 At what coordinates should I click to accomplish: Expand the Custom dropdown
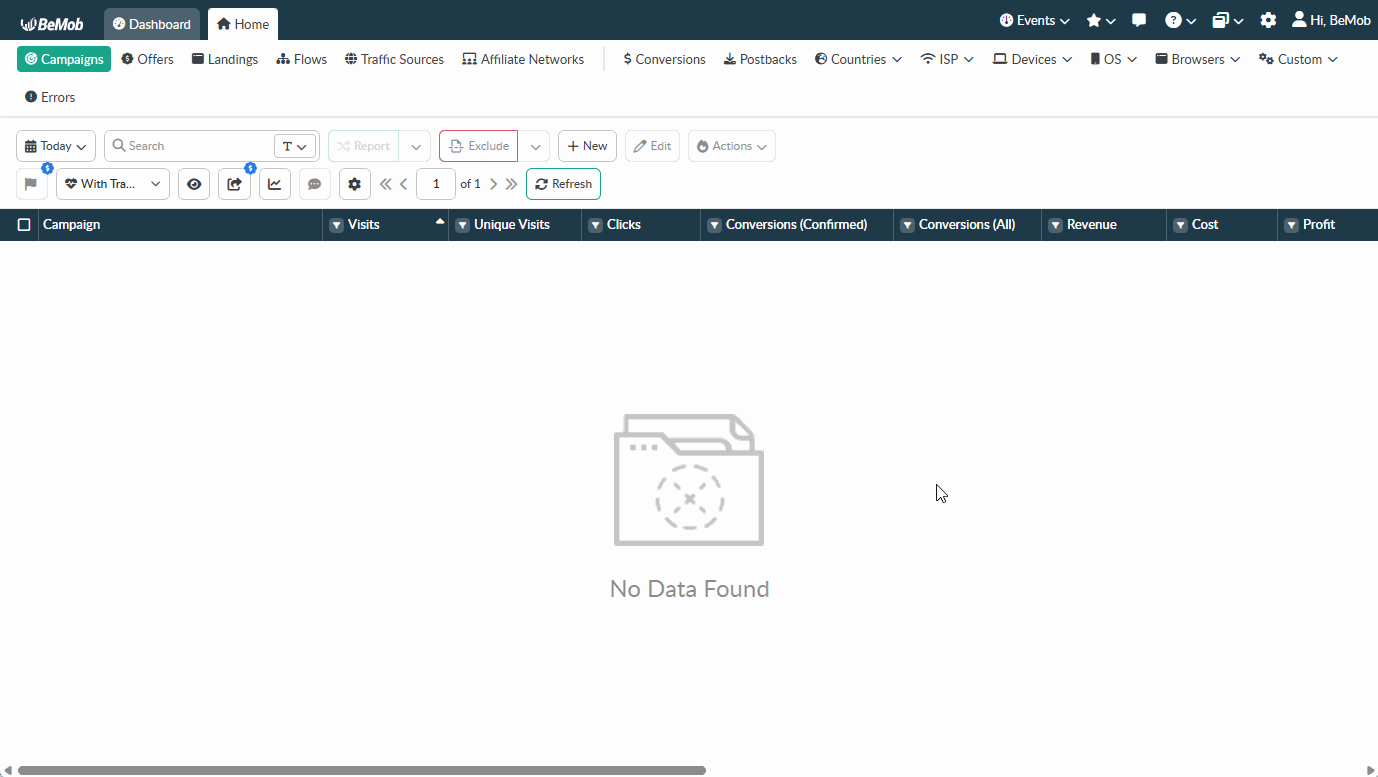point(1298,59)
